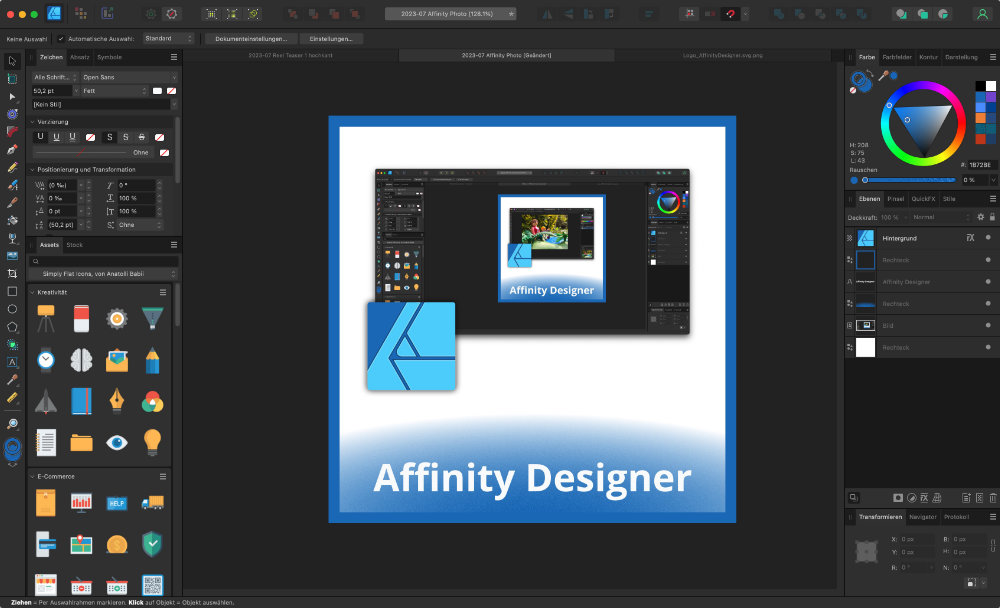Switch to the Absatz tab
The image size is (1000, 608).
point(80,57)
